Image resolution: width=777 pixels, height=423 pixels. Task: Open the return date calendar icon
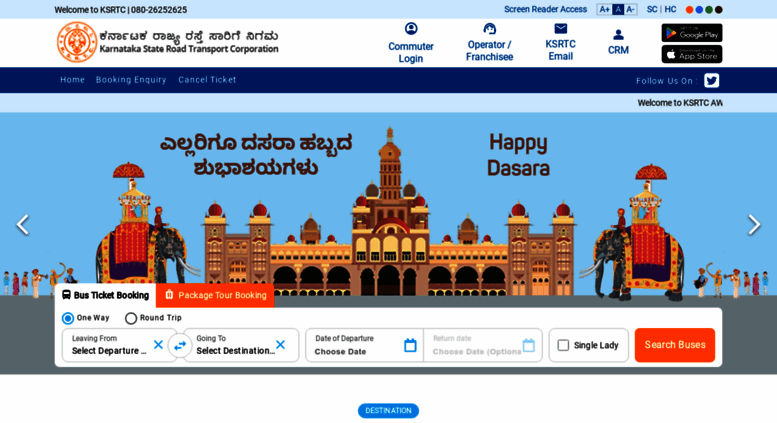[x=529, y=345]
